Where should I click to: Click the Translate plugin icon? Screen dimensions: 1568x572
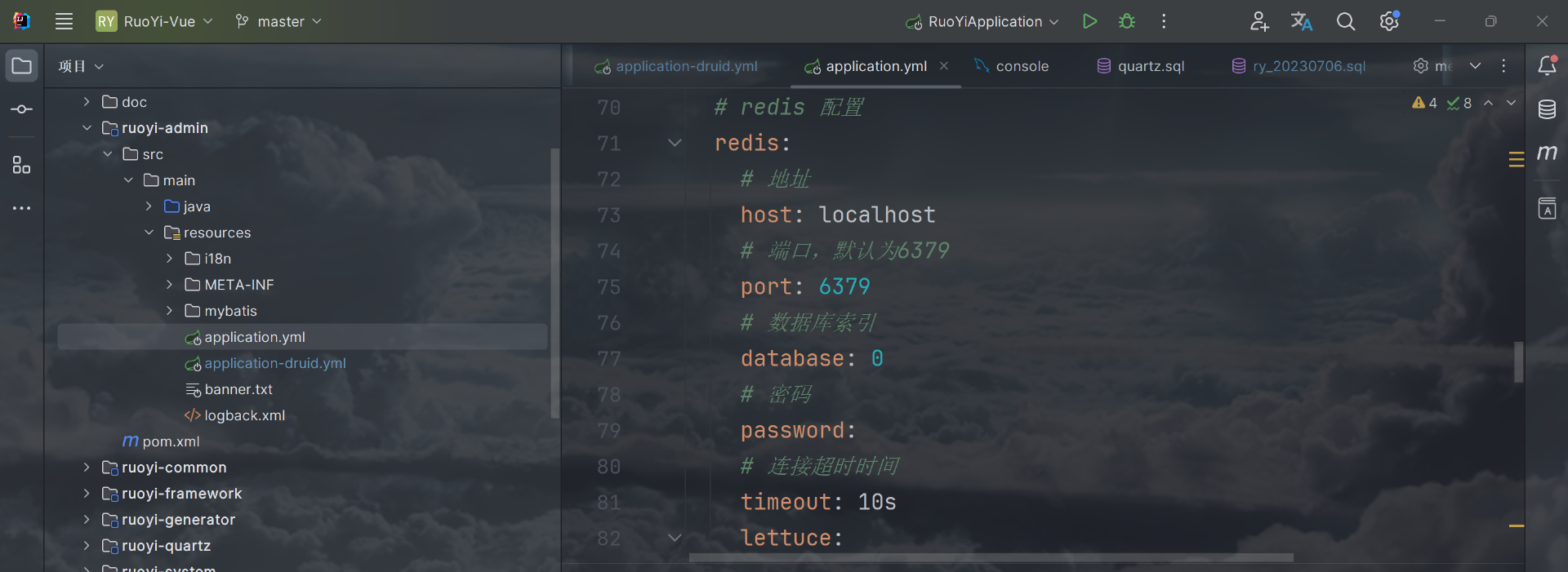tap(1302, 21)
